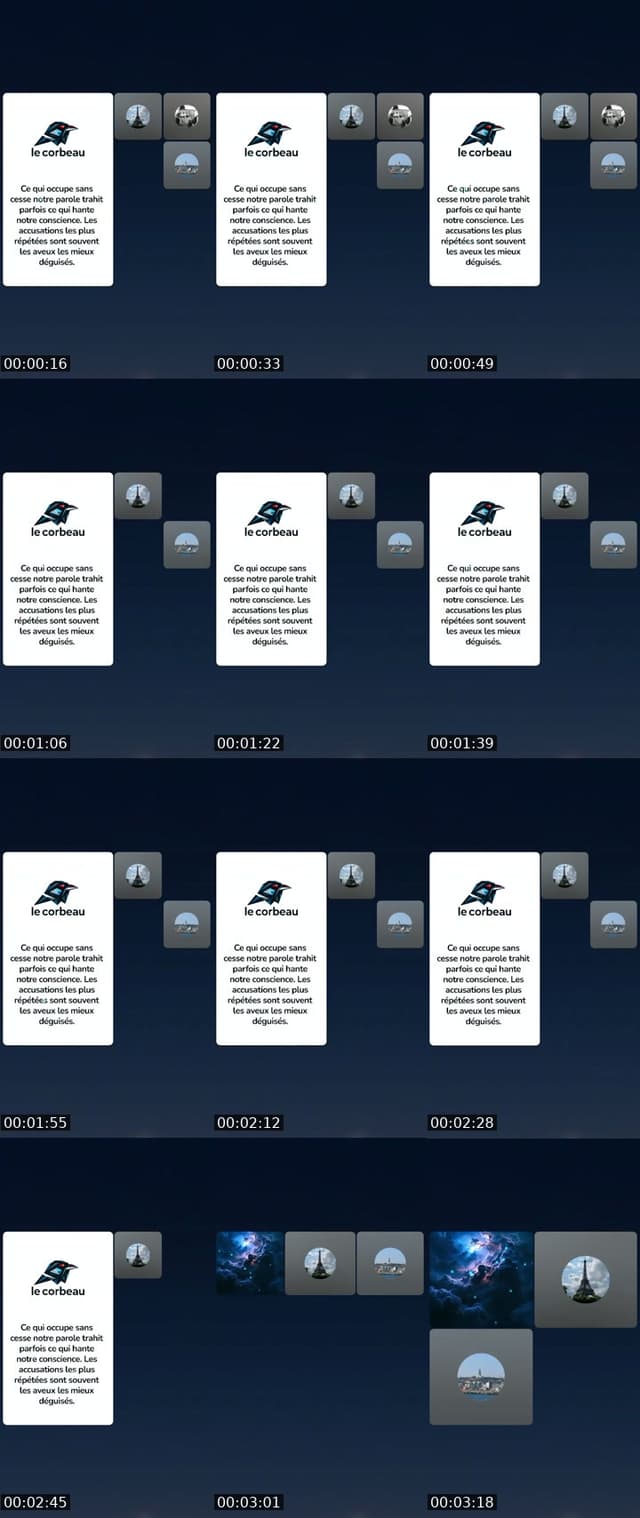Click the 00:01:55 timestamp label
Viewport: 640px width, 1518px height.
coord(36,1123)
